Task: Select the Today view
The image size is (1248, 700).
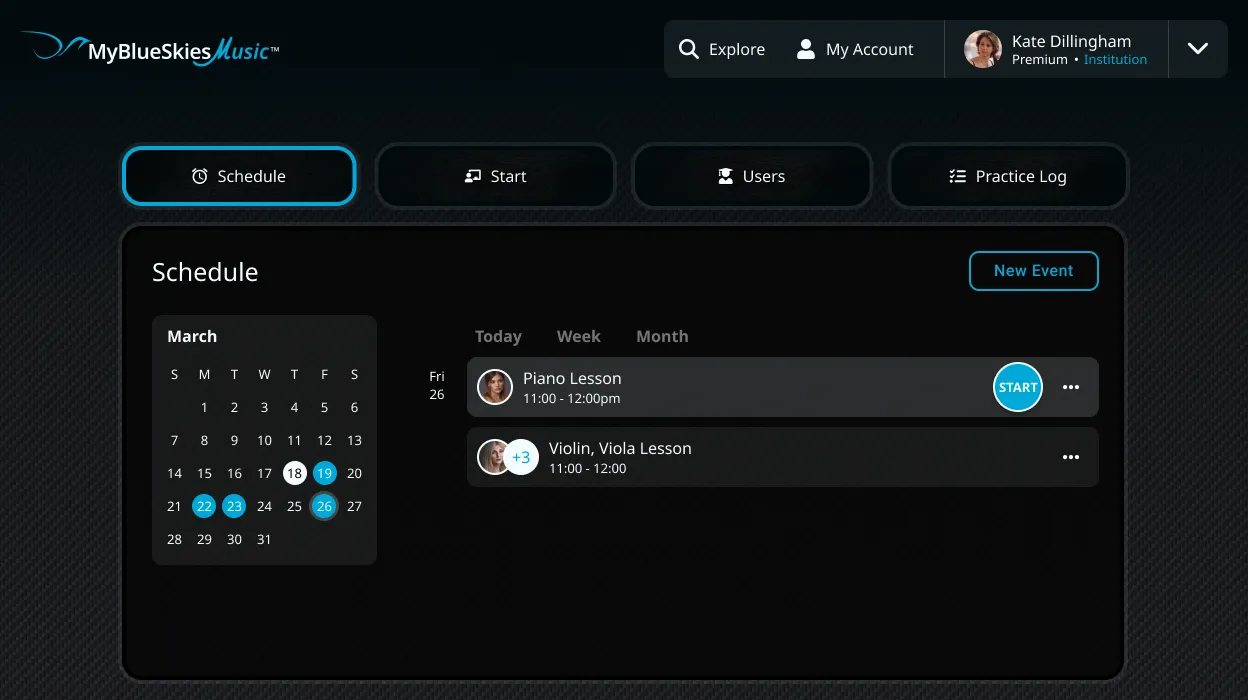Action: 498,336
